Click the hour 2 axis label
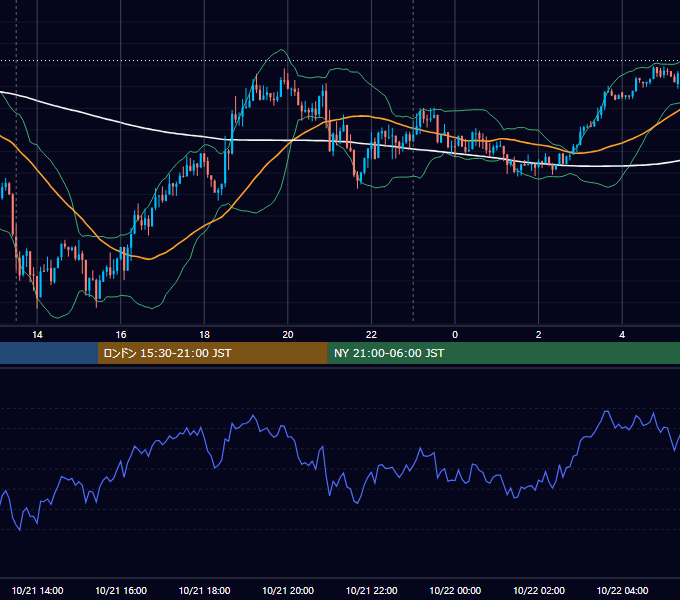Image resolution: width=680 pixels, height=600 pixels. pos(539,335)
